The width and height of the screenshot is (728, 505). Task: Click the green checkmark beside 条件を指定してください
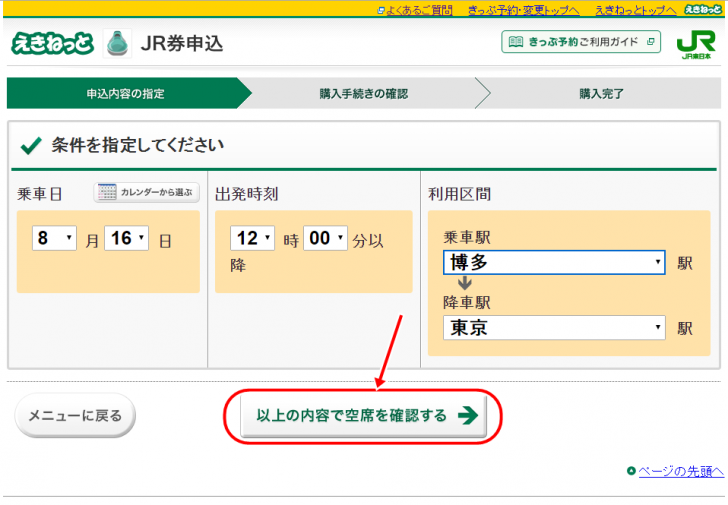tap(31, 146)
